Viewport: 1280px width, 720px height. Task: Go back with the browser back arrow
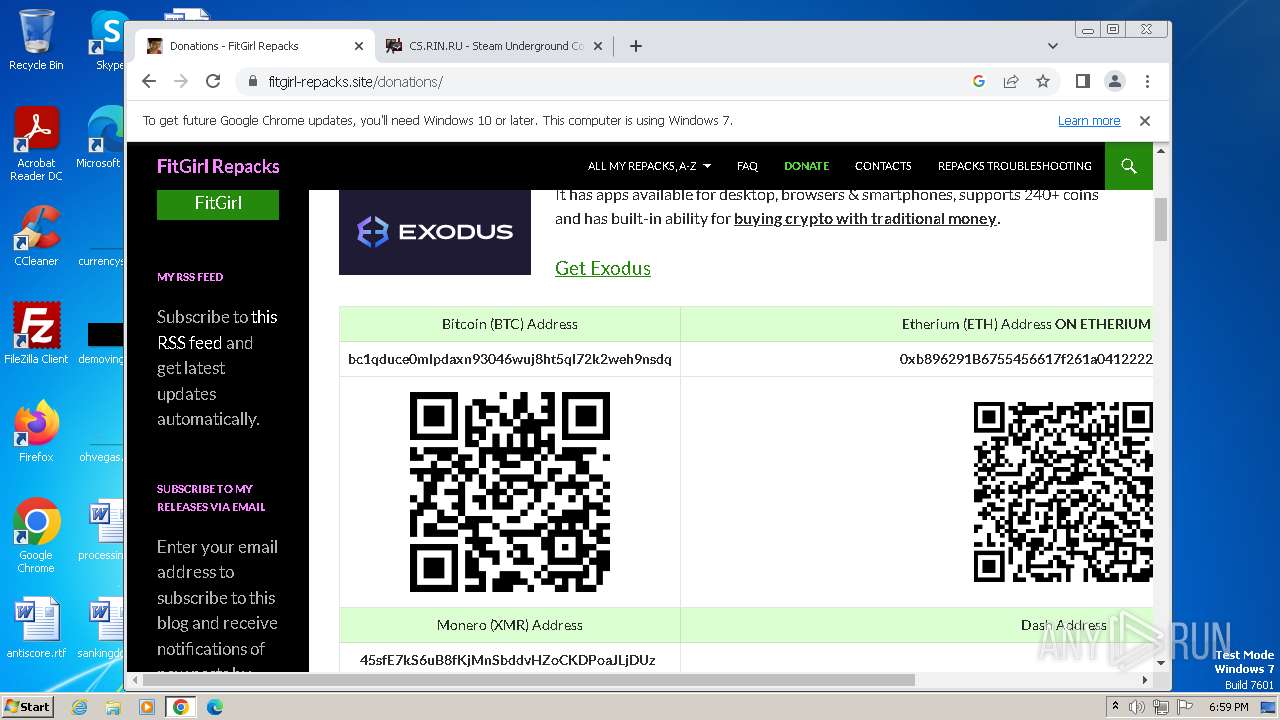point(149,81)
